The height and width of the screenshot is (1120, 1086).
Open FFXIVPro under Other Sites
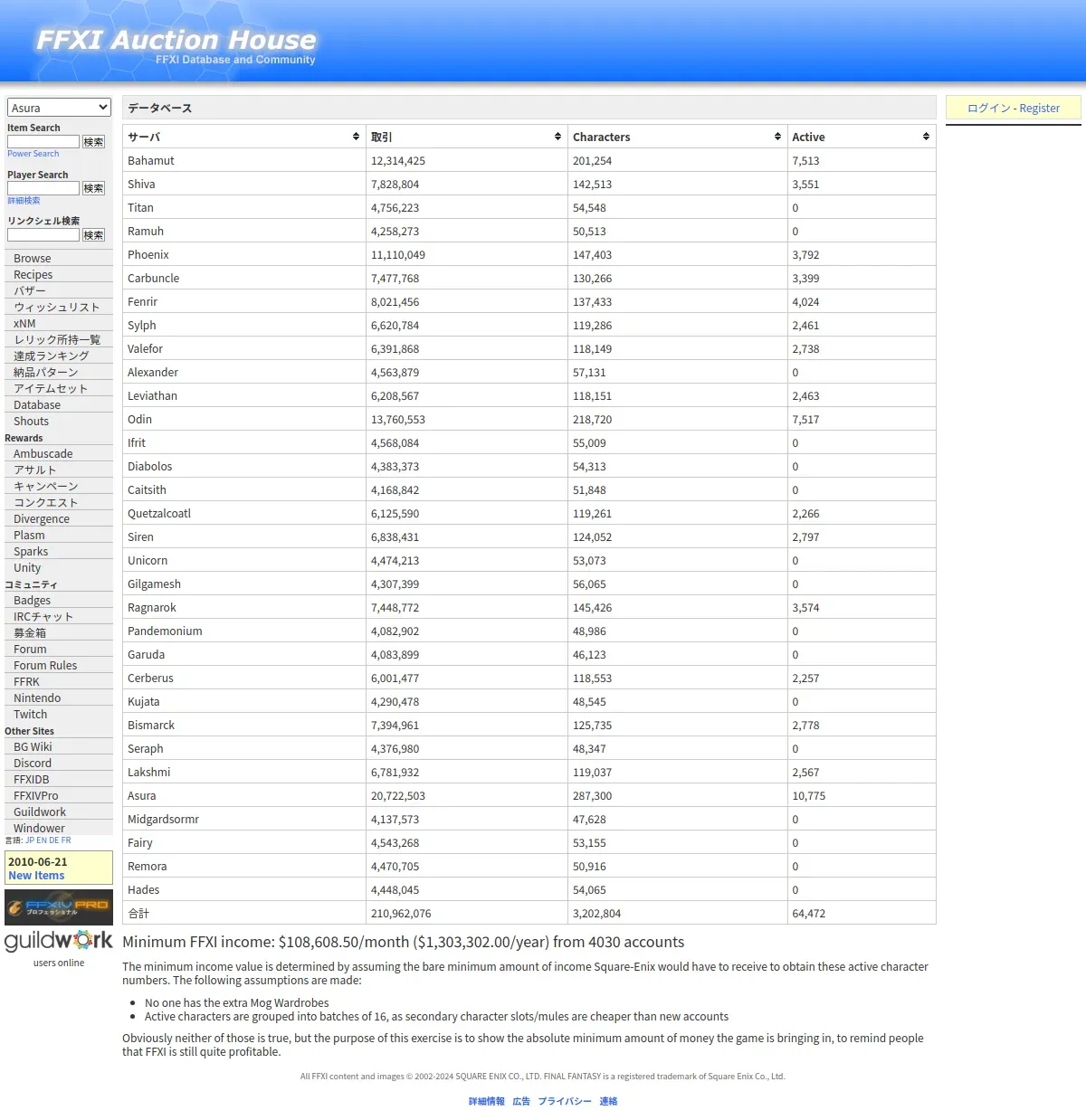59,795
